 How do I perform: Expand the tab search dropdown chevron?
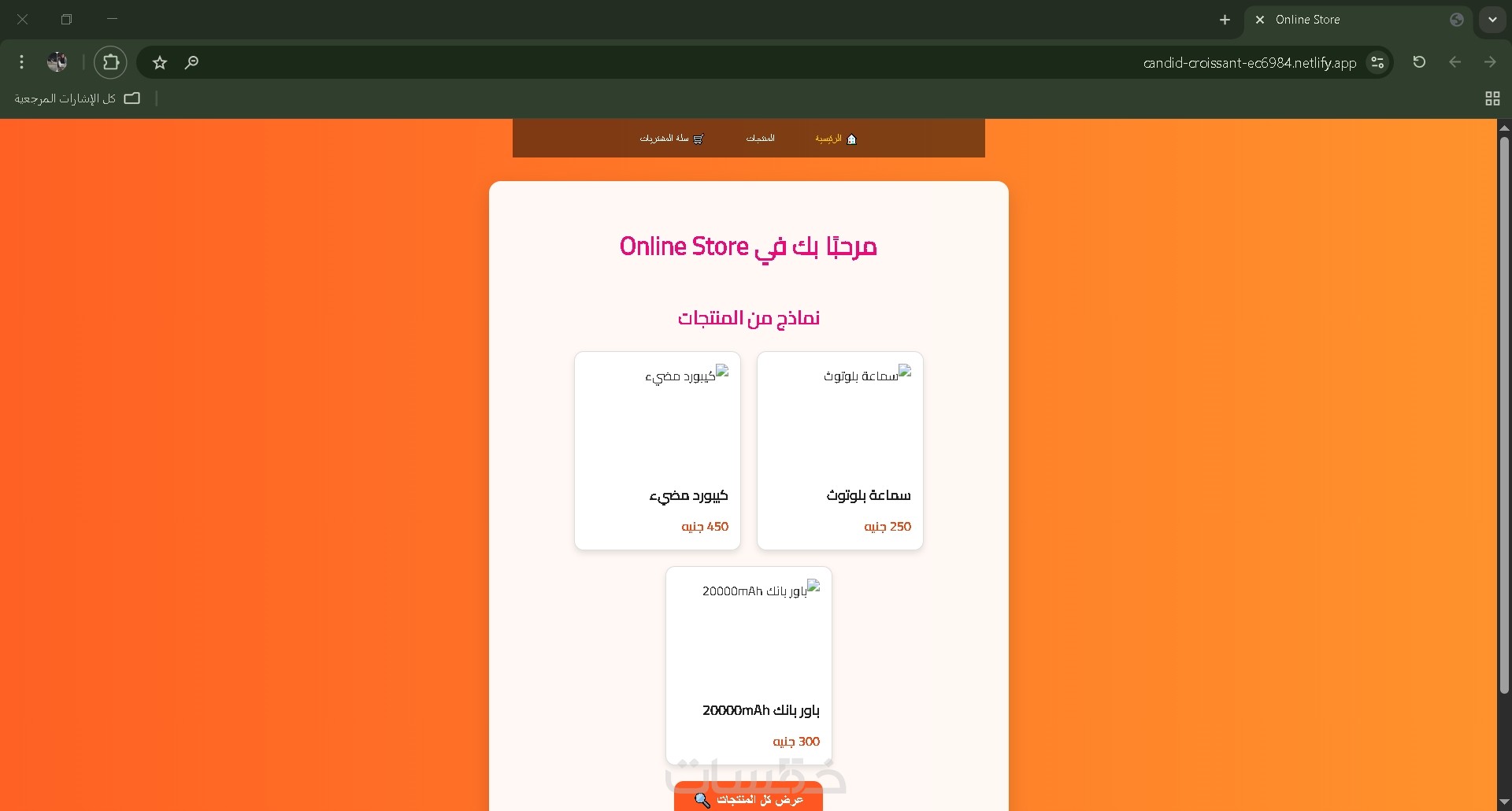click(x=1492, y=20)
